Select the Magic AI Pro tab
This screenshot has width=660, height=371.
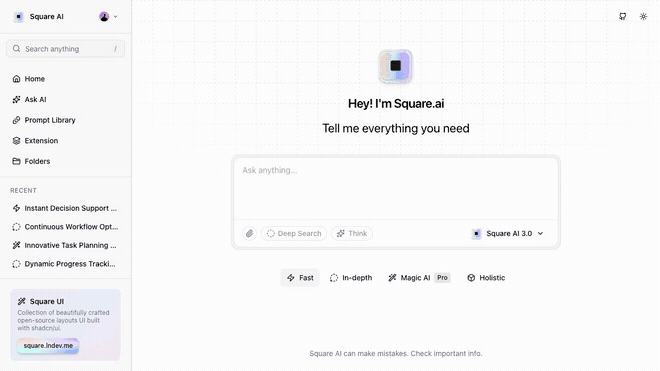click(419, 278)
